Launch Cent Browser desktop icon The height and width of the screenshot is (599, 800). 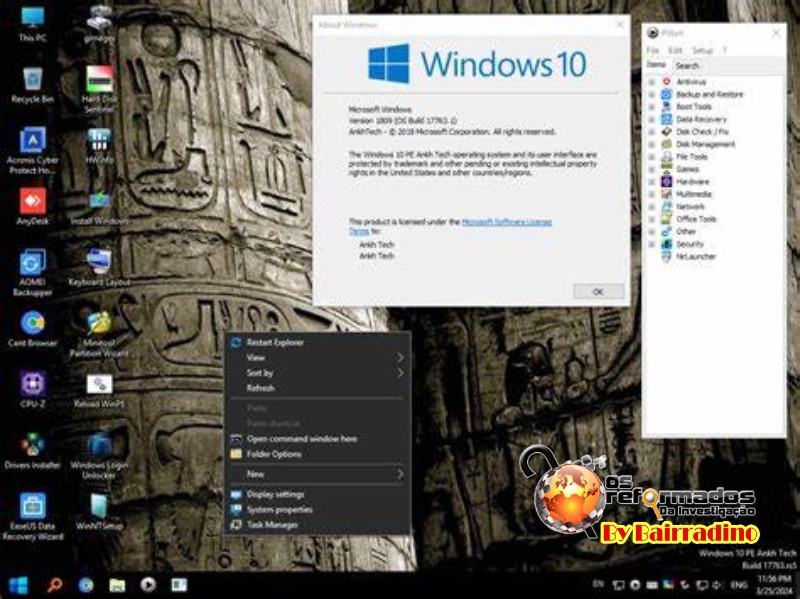point(33,328)
